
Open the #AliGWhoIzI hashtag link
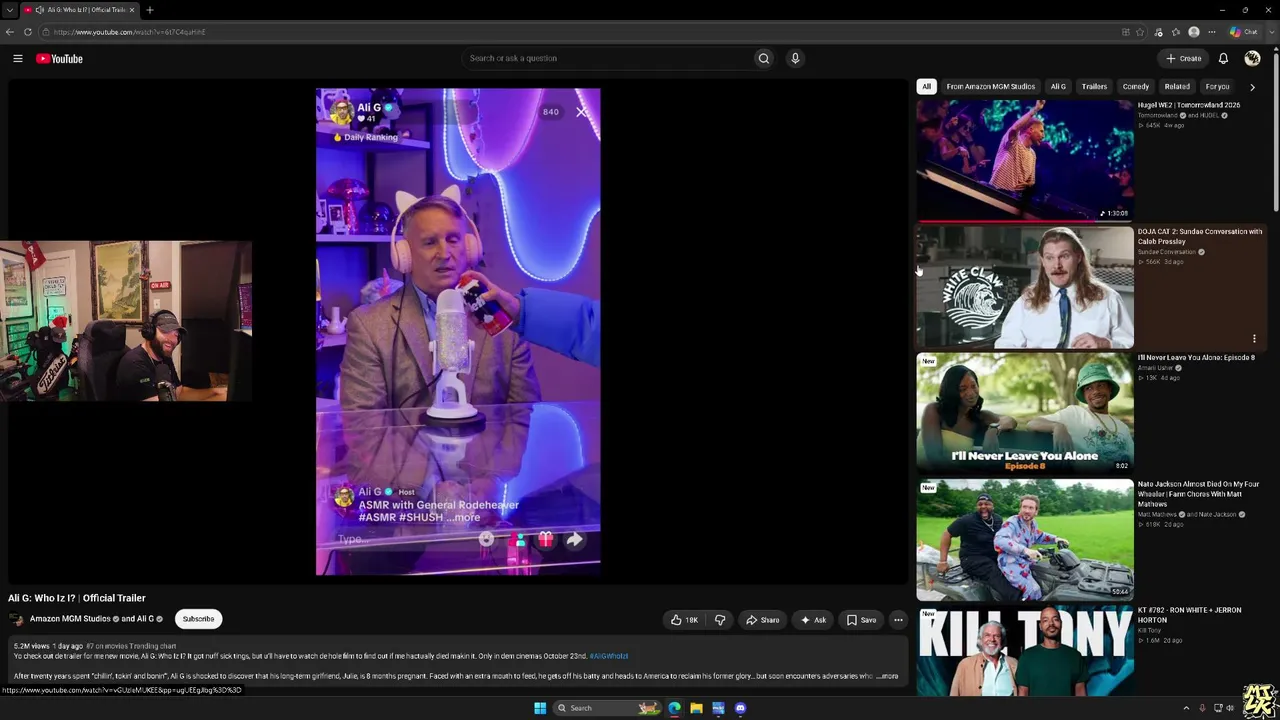[x=609, y=656]
